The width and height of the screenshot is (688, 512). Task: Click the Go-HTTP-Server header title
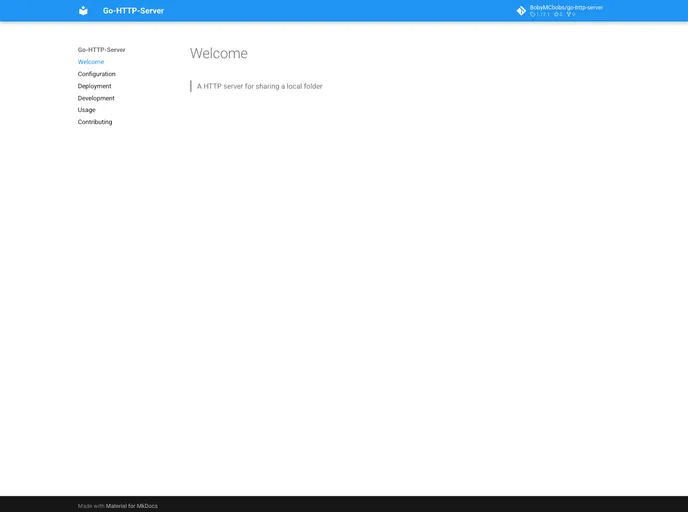(x=133, y=11)
